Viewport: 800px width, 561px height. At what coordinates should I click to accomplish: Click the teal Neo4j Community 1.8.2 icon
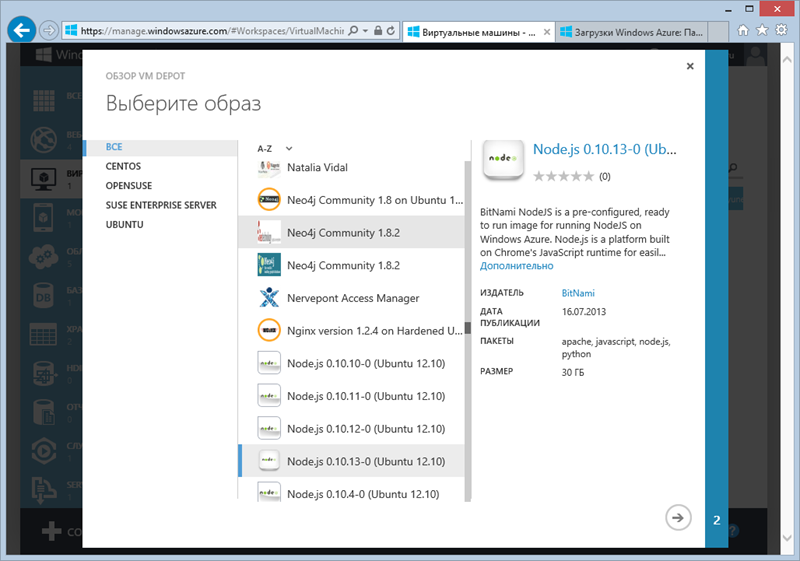pos(269,265)
